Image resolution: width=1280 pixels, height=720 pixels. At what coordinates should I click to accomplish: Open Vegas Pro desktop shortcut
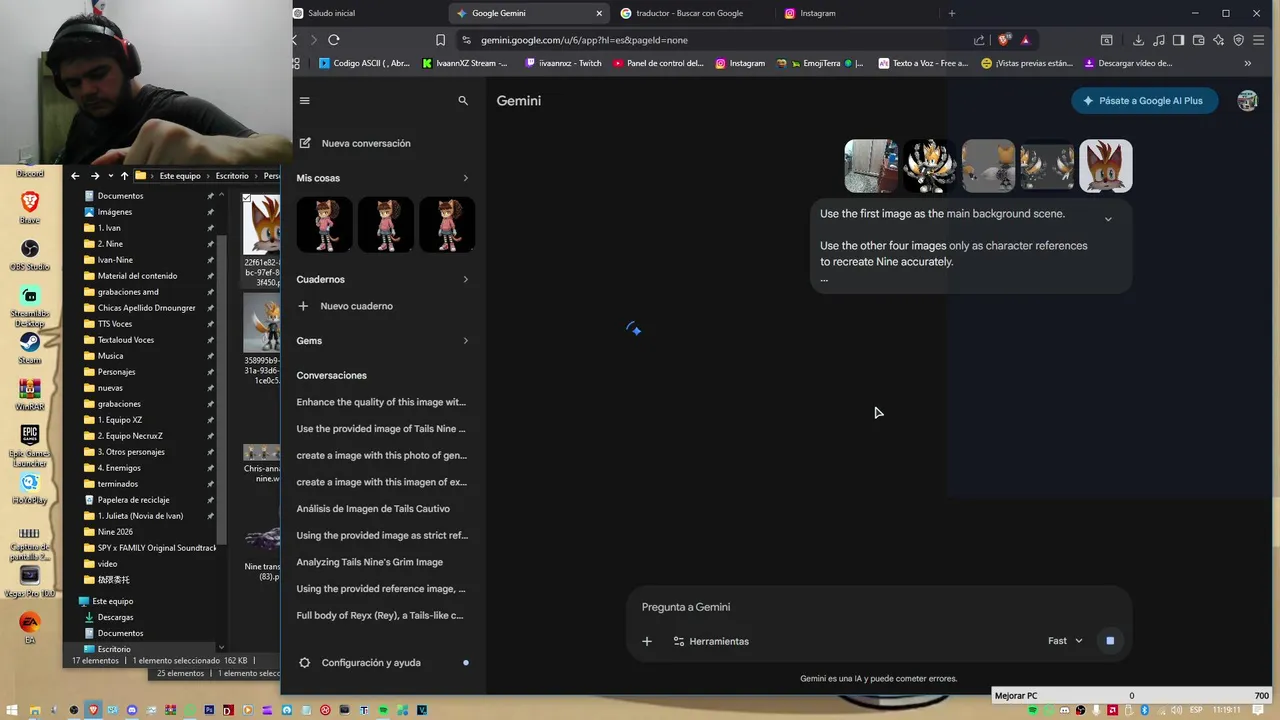pos(30,581)
